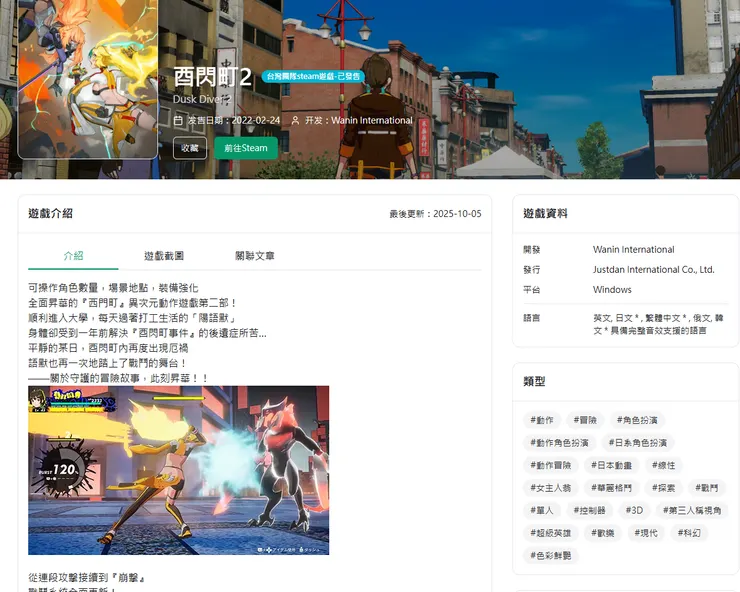This screenshot has height=592, width=740.
Task: Pick the #第三人稱視角 tag
Action: (692, 510)
